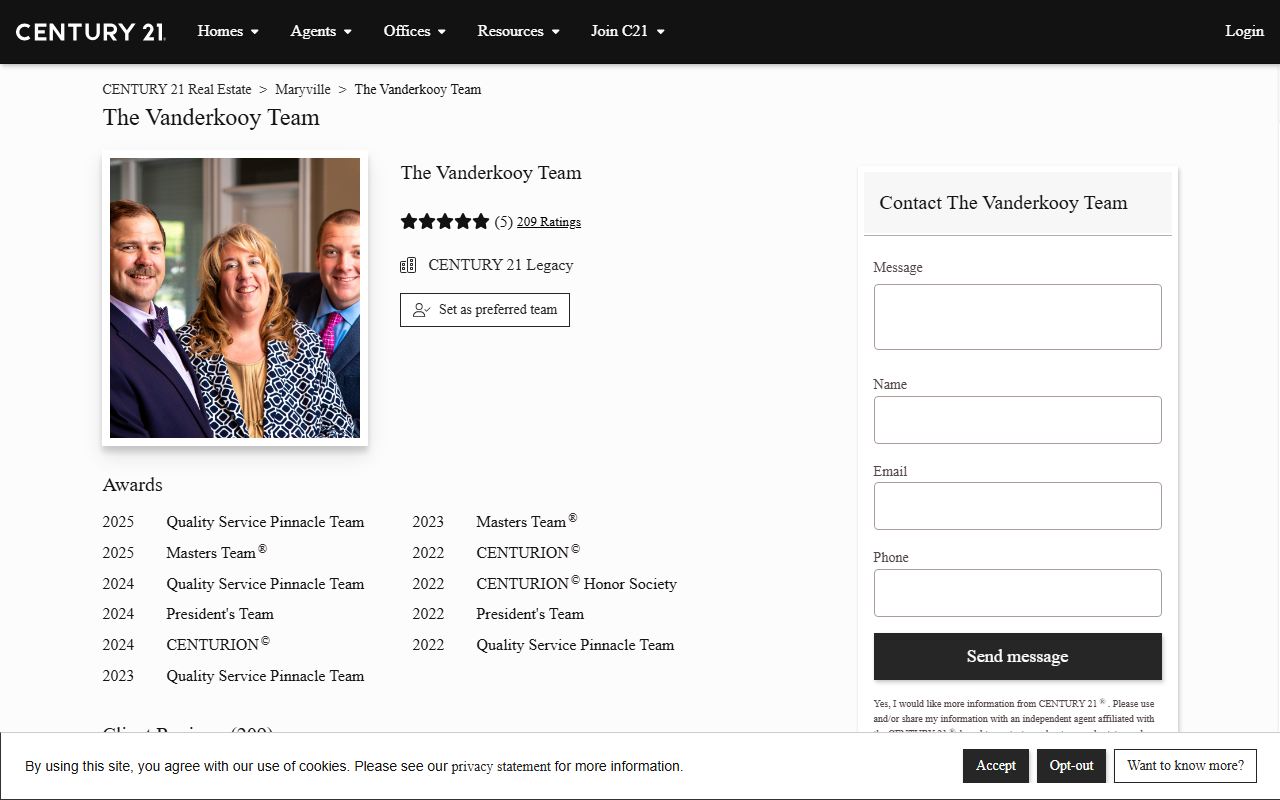
Task: Expand the Resources menu
Action: click(518, 31)
